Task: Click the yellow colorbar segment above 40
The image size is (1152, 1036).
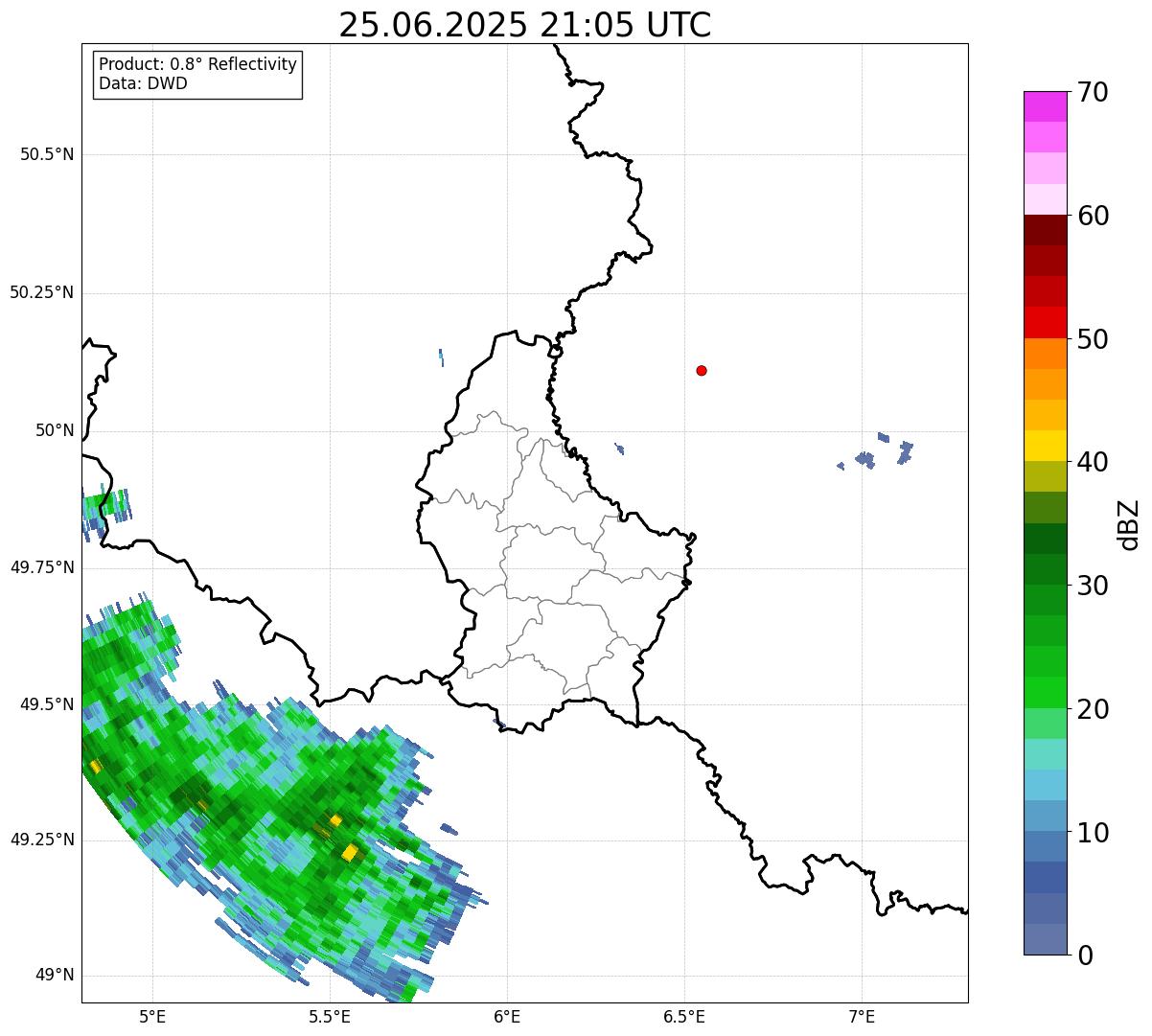Action: point(1045,446)
